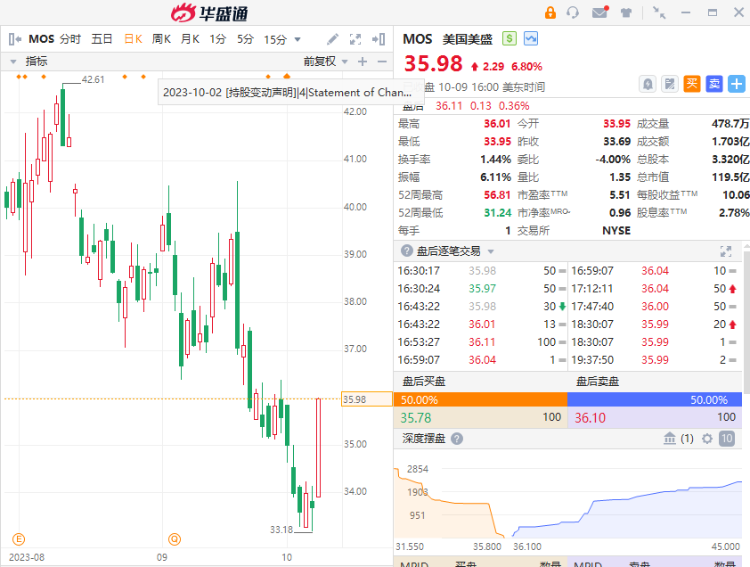Viewport: 750px width, 567px height.
Task: Click the 10 depth levels badge
Action: [x=727, y=439]
